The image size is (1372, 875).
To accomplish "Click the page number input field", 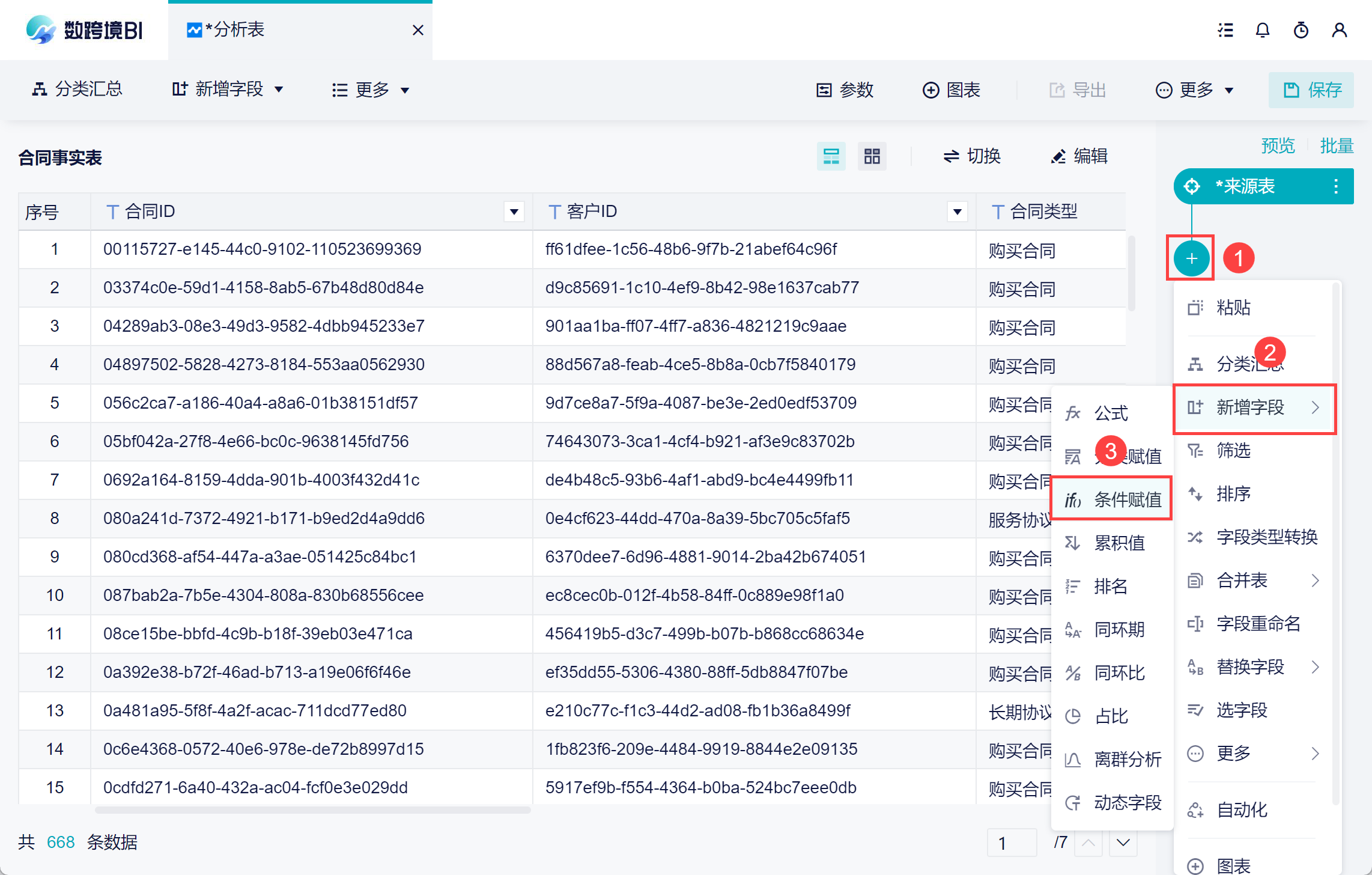I will click(x=1011, y=843).
